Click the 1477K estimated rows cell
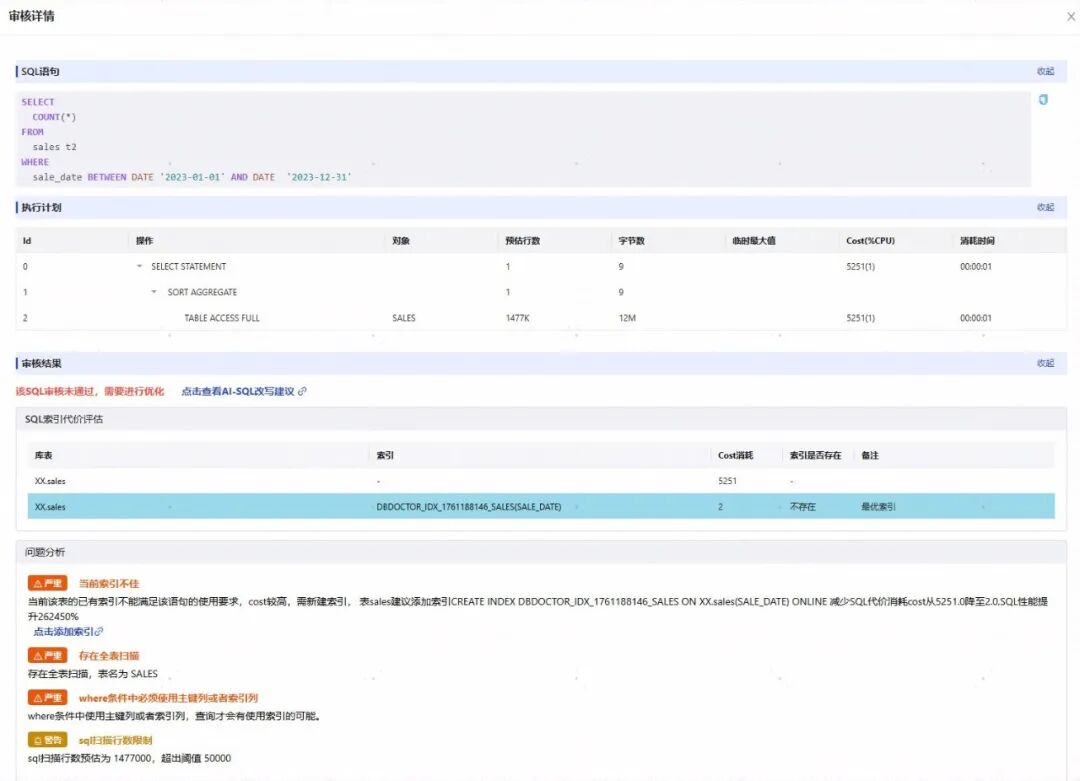 tap(518, 317)
